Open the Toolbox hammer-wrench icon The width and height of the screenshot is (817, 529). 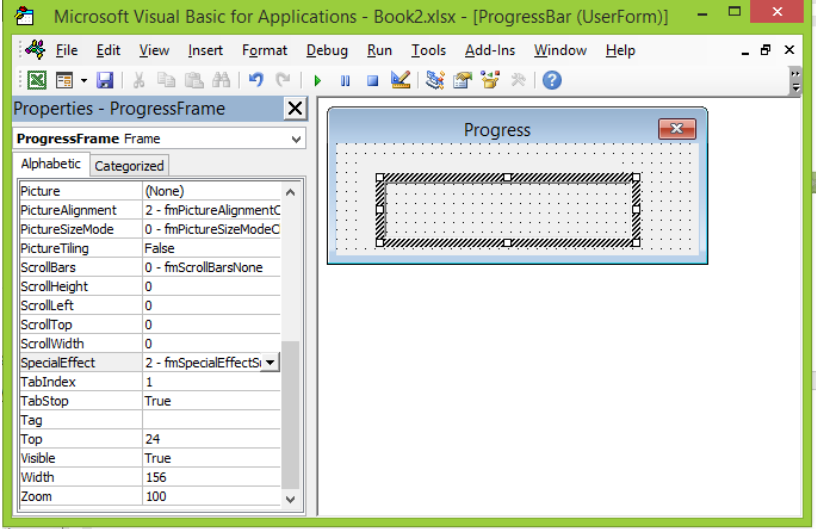tap(518, 80)
